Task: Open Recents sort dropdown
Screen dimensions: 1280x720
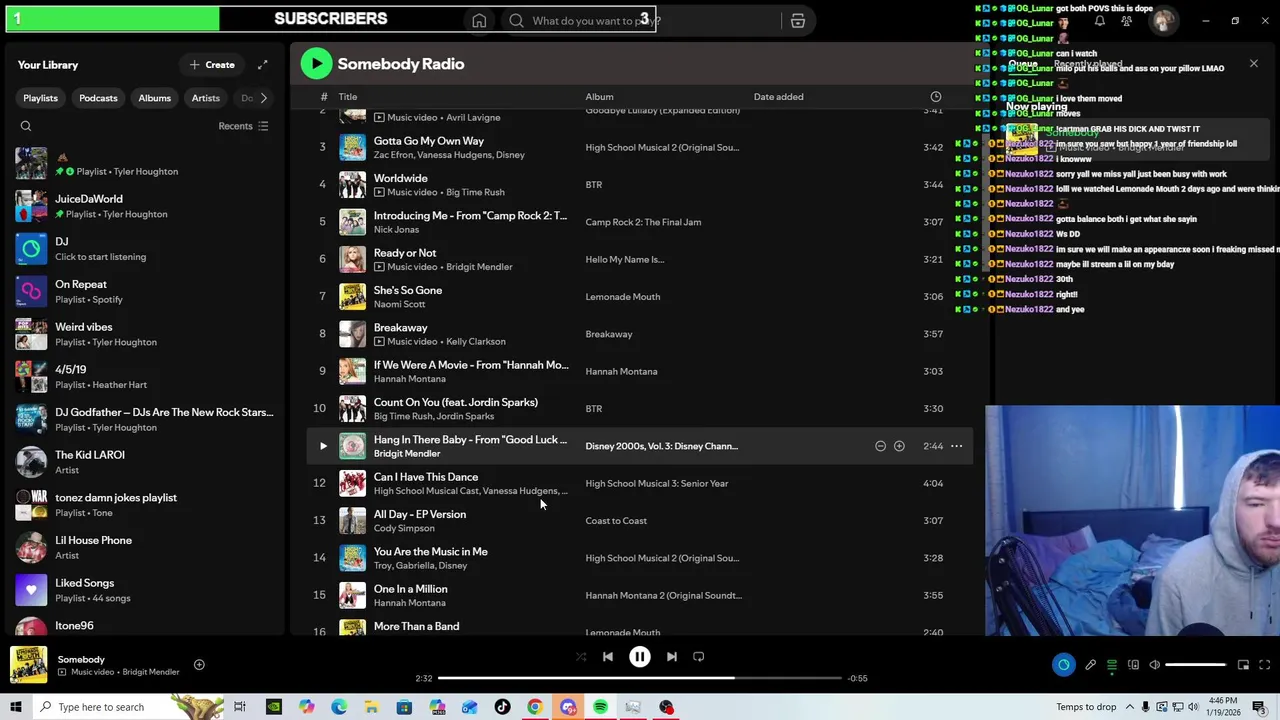Action: tap(243, 126)
